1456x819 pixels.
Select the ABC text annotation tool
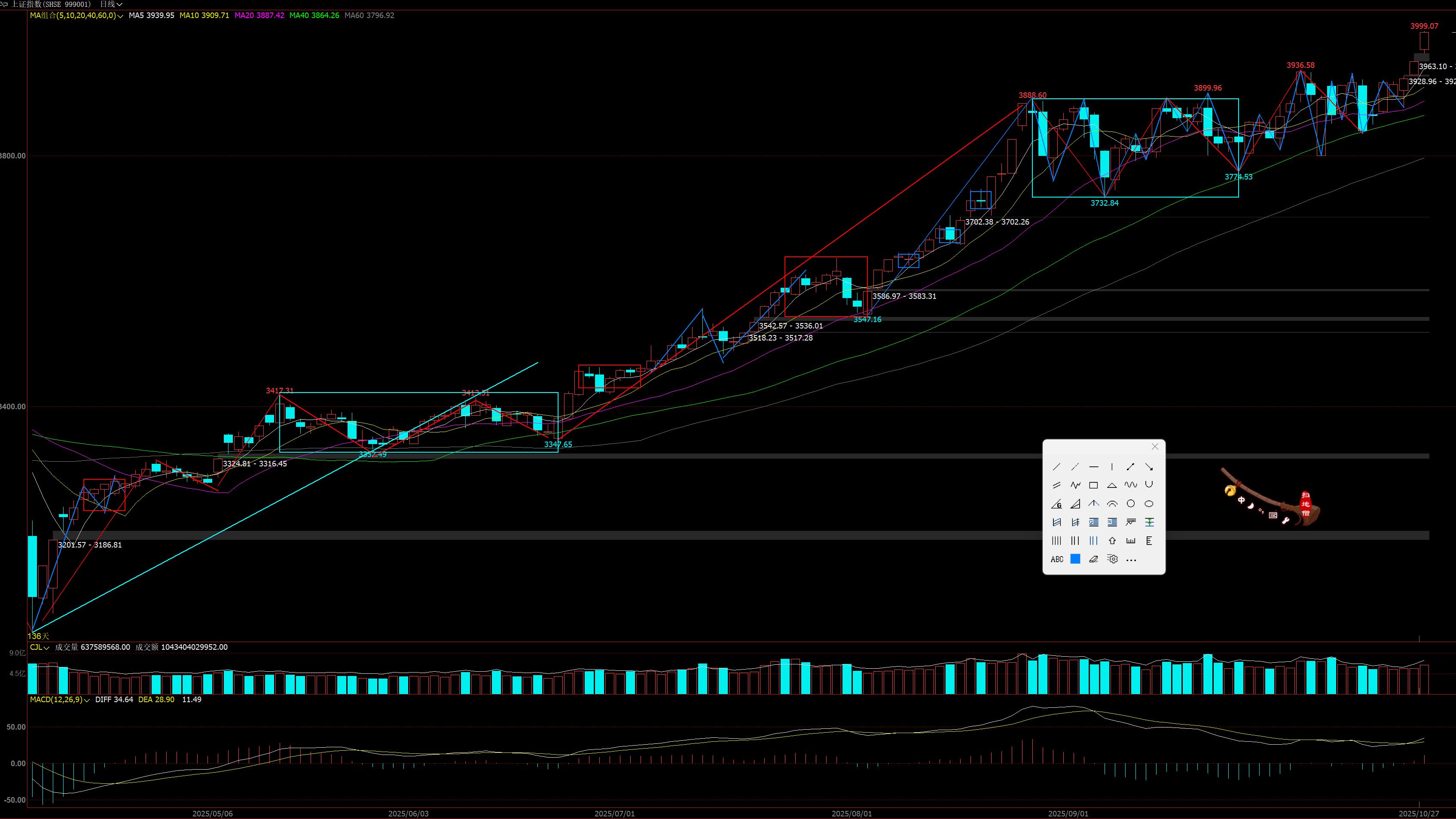click(1056, 559)
